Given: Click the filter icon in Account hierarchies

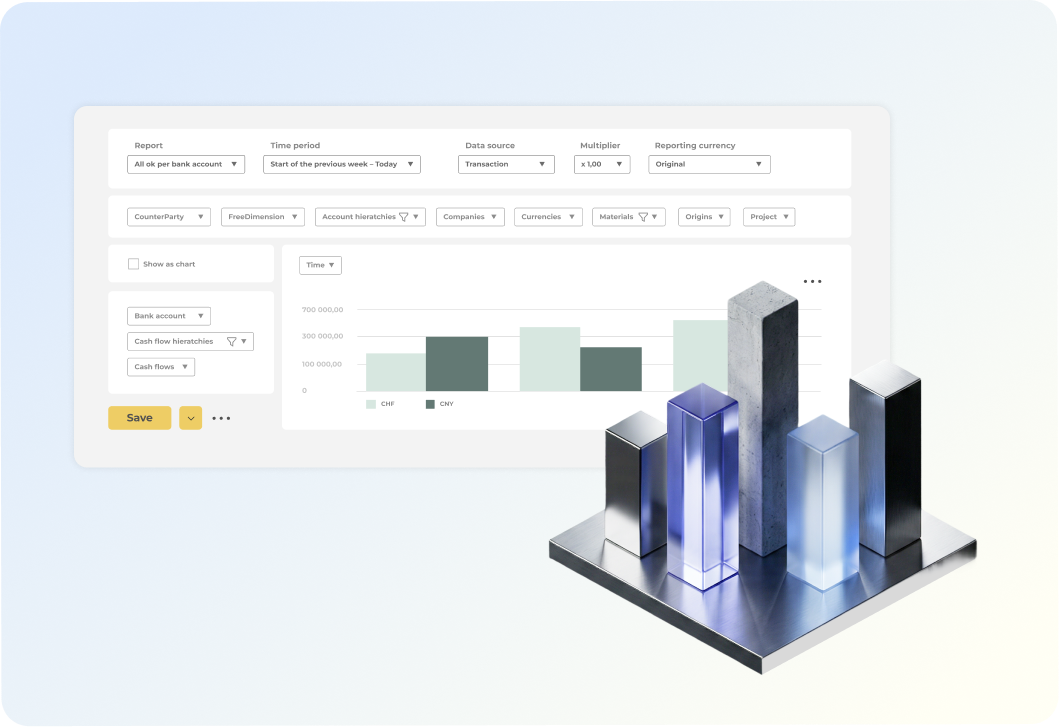Looking at the screenshot, I should (404, 217).
